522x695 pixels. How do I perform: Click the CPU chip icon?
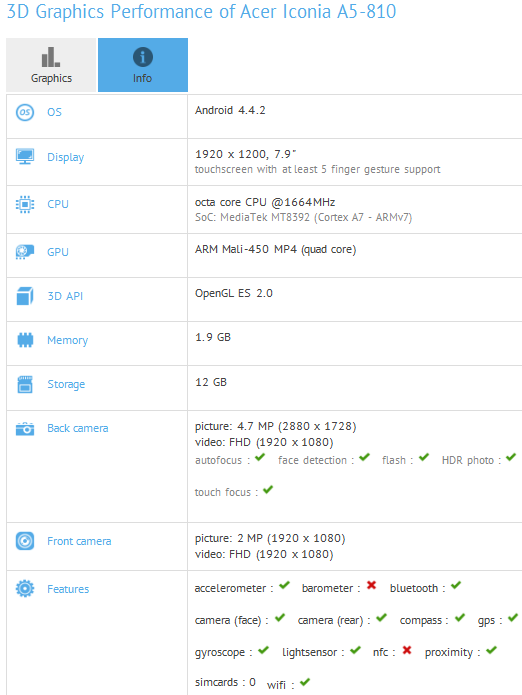pos(25,204)
